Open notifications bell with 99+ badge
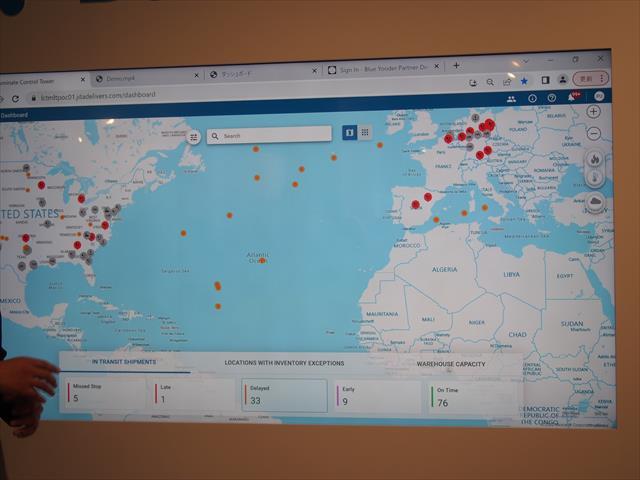Viewport: 640px width, 480px height. [573, 97]
